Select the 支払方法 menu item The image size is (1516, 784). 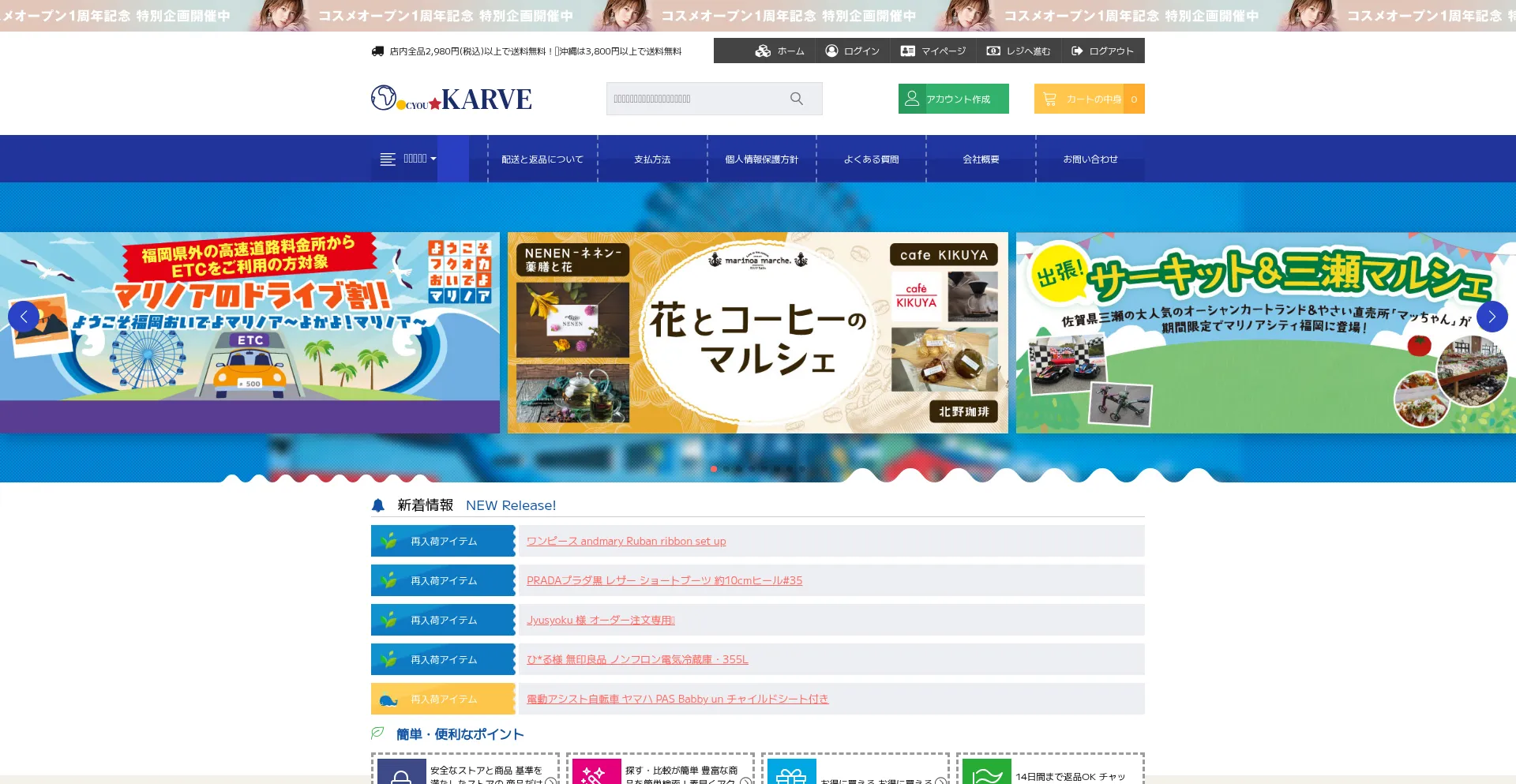coord(652,159)
